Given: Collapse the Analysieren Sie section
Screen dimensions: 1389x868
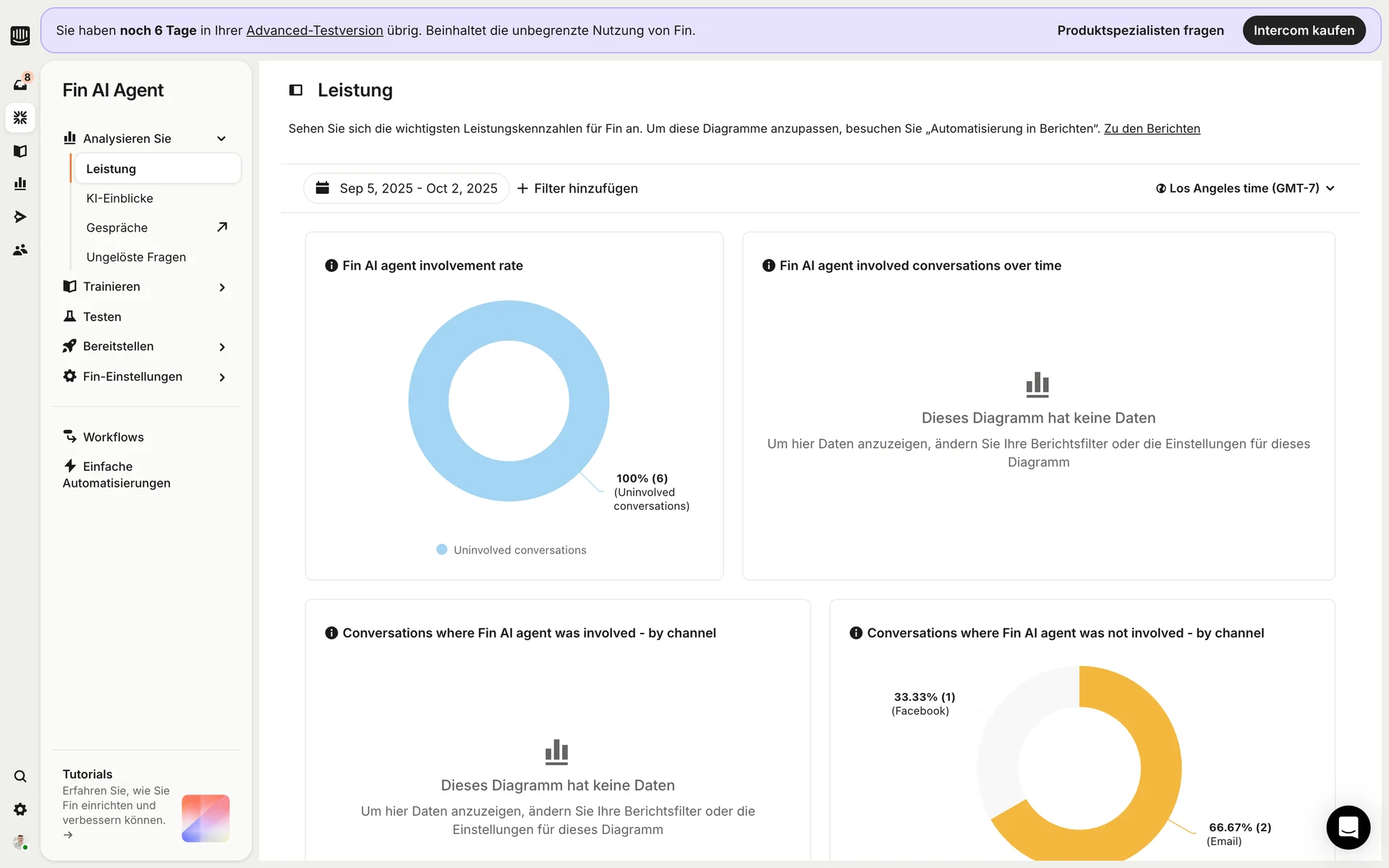Looking at the screenshot, I should pyautogui.click(x=221, y=139).
